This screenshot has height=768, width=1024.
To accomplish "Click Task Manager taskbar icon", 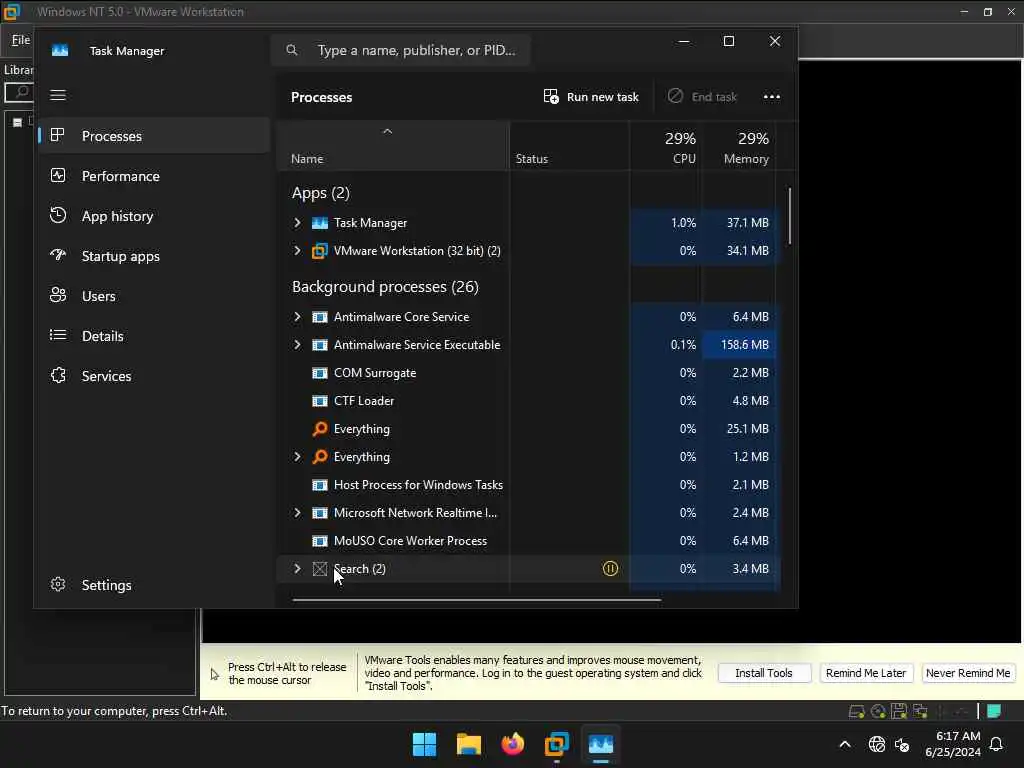I will click(x=601, y=744).
